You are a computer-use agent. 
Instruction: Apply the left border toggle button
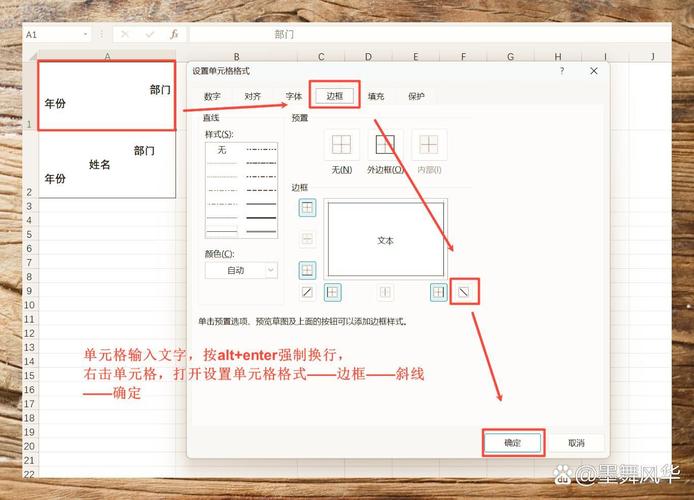point(332,292)
